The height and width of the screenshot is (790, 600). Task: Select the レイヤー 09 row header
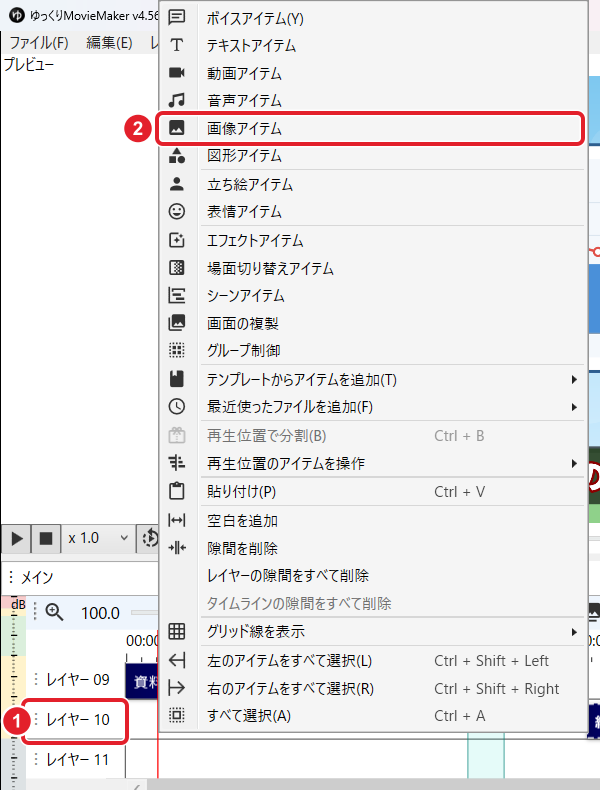coord(76,679)
